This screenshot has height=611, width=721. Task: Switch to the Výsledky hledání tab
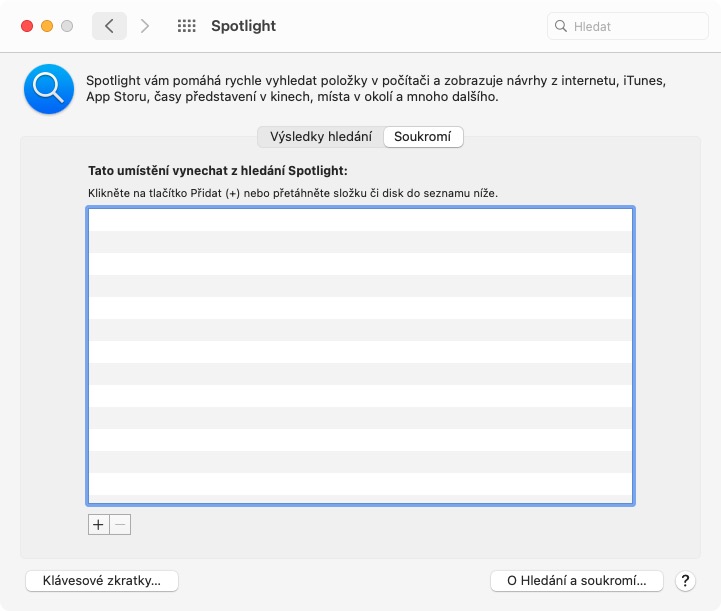[321, 137]
